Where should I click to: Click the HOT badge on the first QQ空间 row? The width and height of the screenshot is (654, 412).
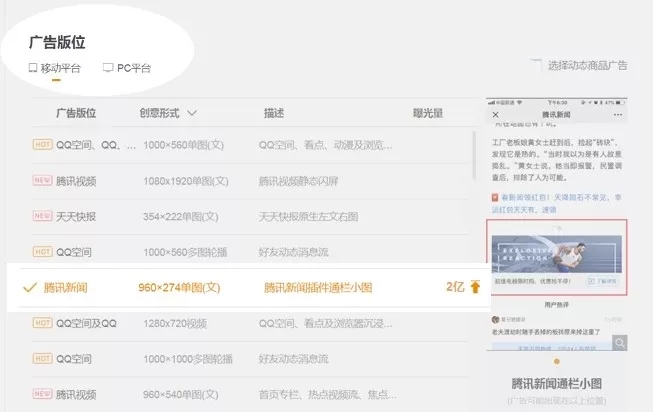(42, 145)
